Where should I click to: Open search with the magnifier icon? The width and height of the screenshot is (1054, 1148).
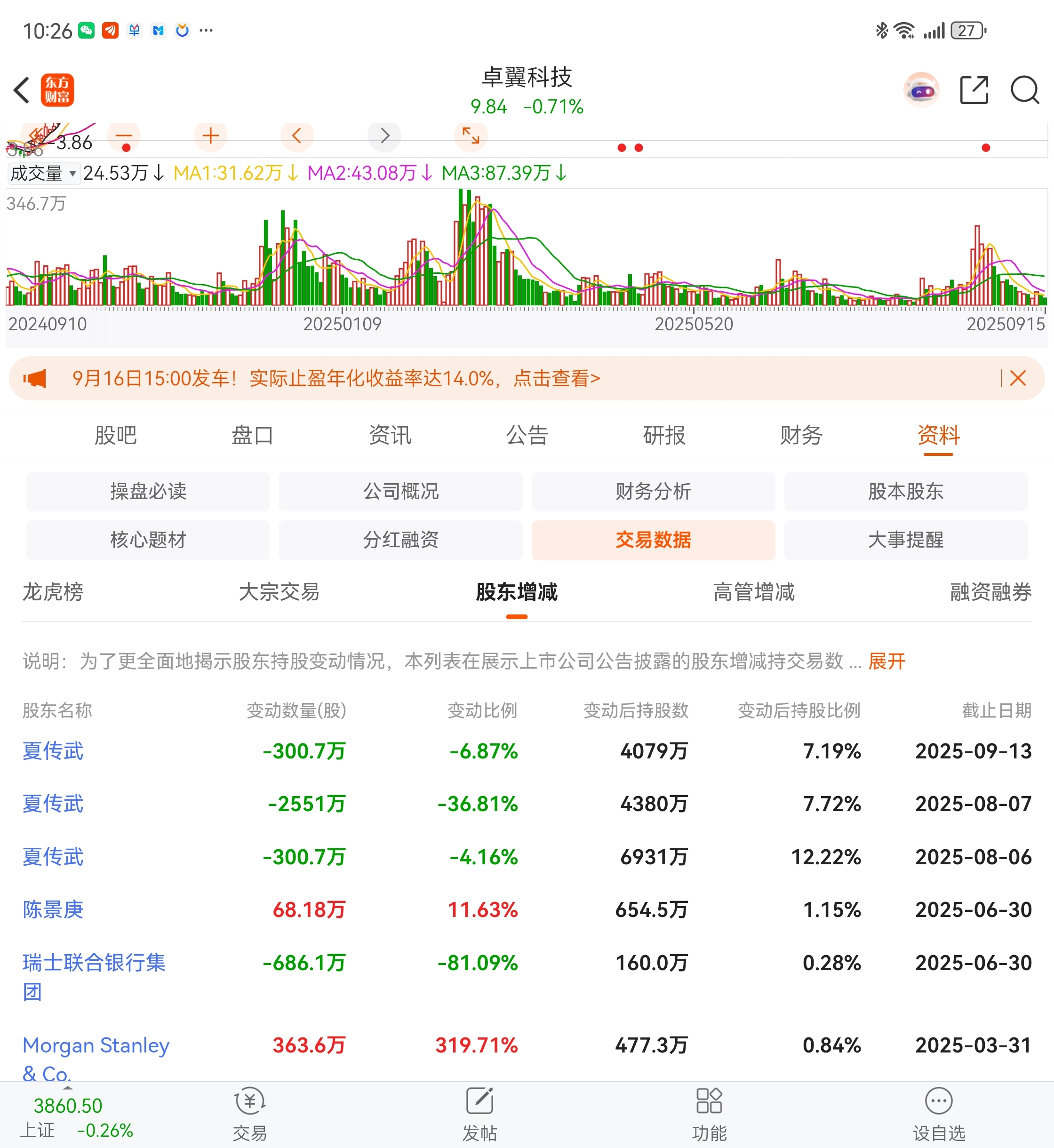point(1025,90)
